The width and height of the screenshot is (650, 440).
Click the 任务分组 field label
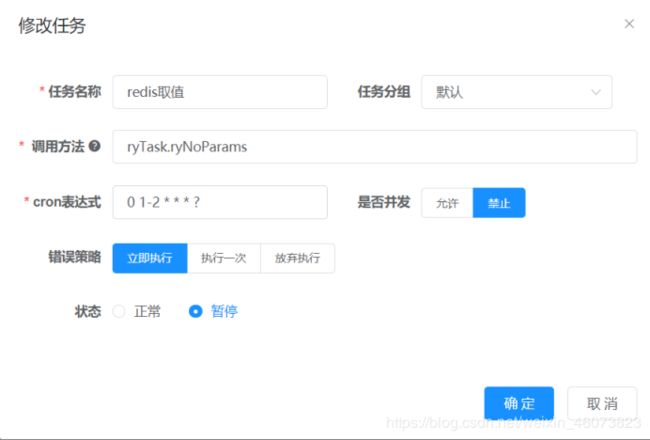(x=384, y=92)
